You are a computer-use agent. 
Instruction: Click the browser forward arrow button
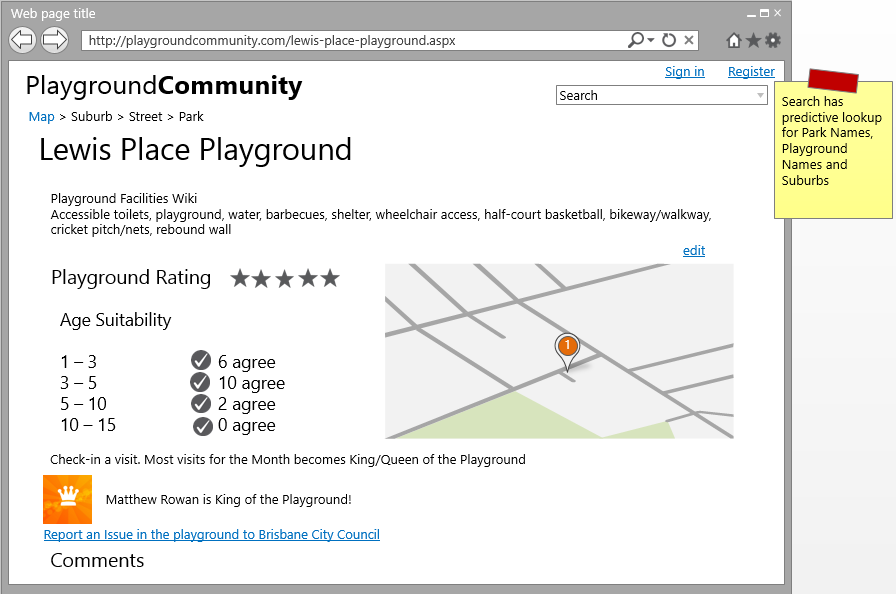(54, 40)
